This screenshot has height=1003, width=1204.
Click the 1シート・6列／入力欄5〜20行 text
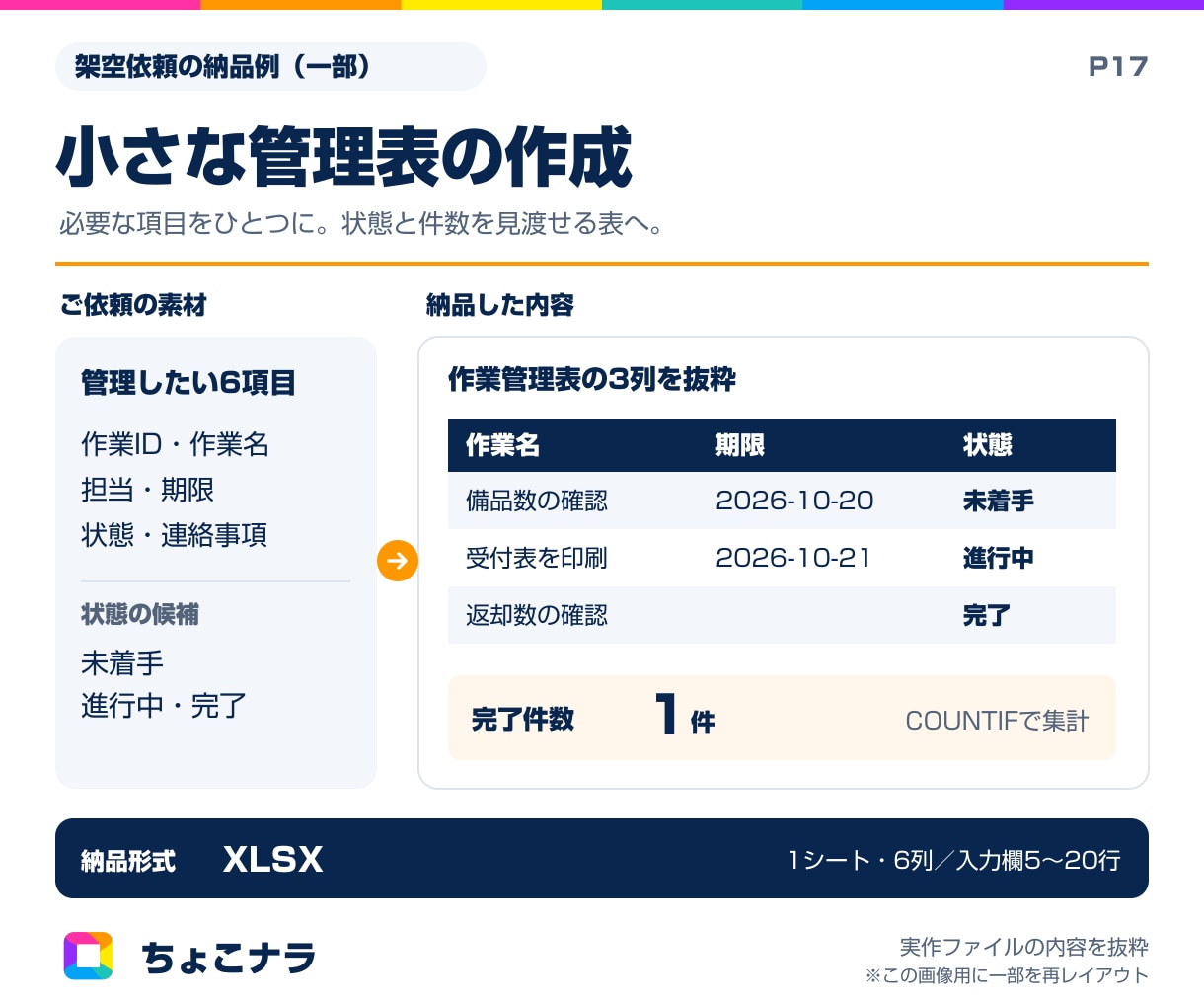954,860
